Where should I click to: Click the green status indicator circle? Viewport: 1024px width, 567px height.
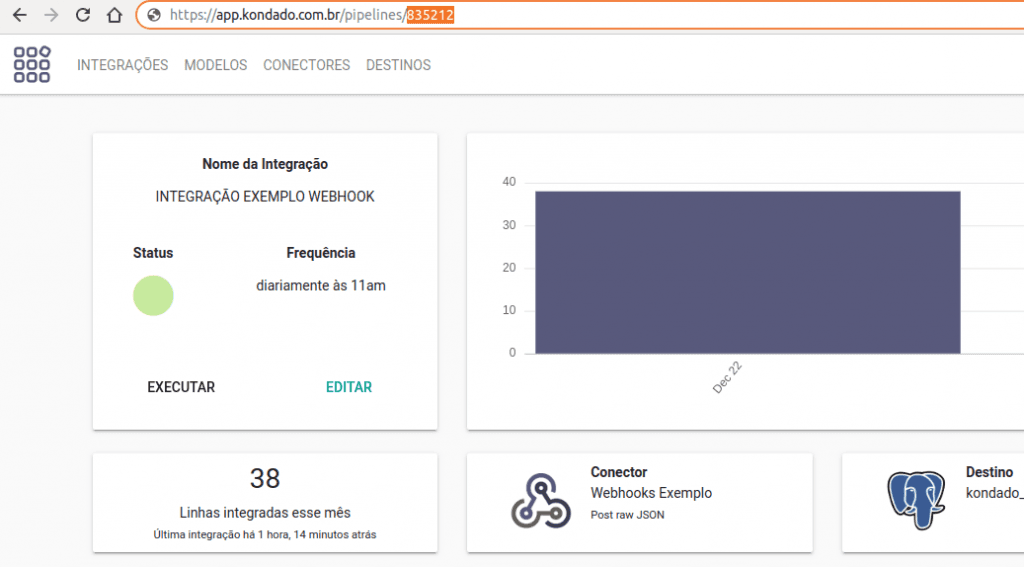pyautogui.click(x=153, y=296)
